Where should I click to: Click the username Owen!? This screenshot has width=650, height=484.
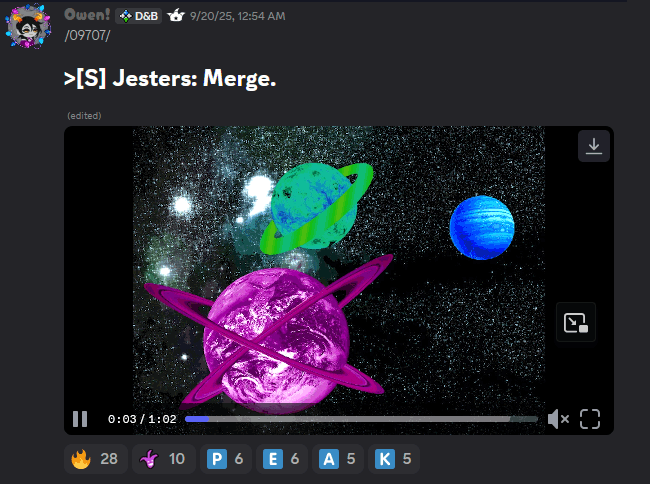[87, 15]
